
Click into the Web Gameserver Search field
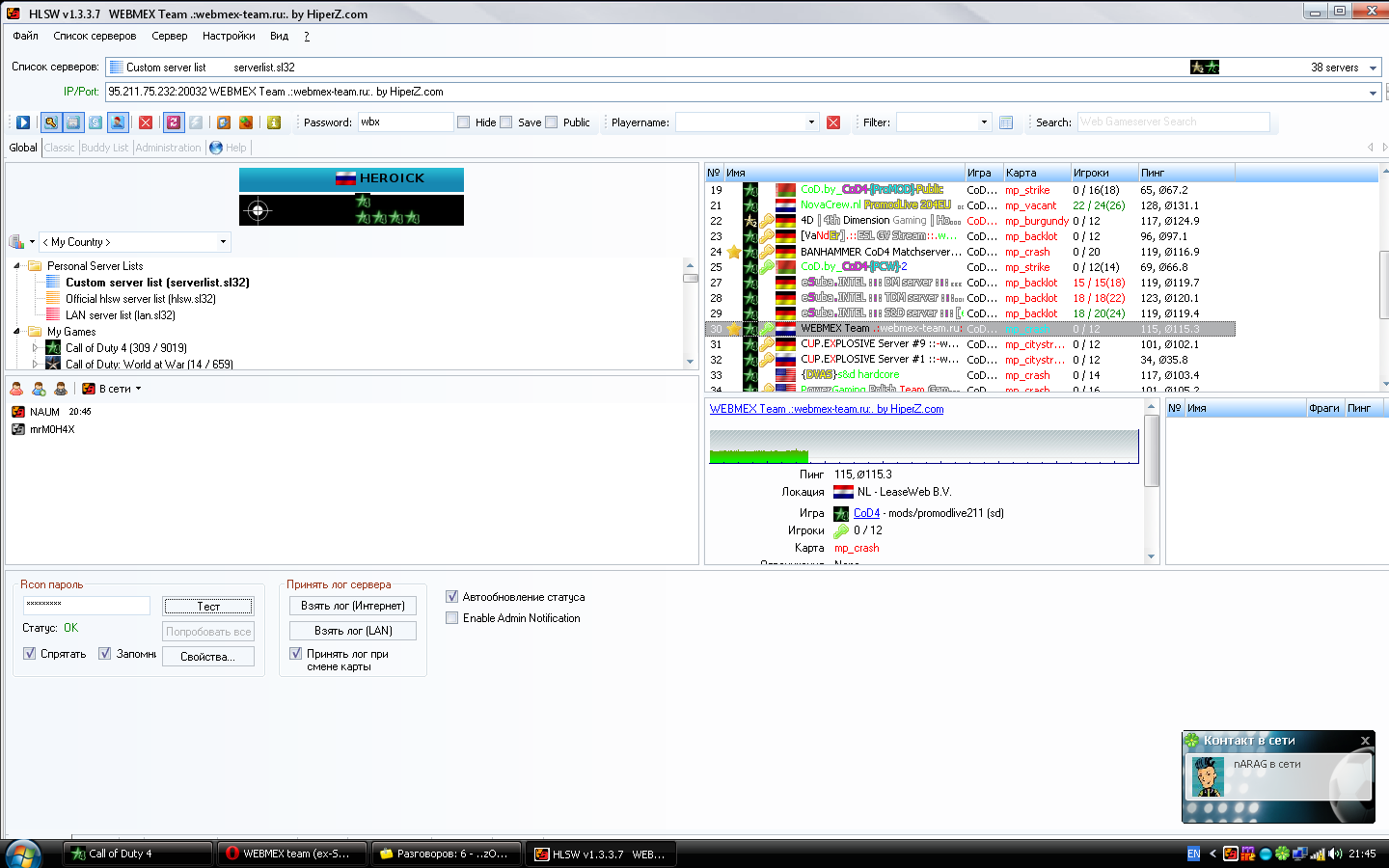pos(1173,122)
